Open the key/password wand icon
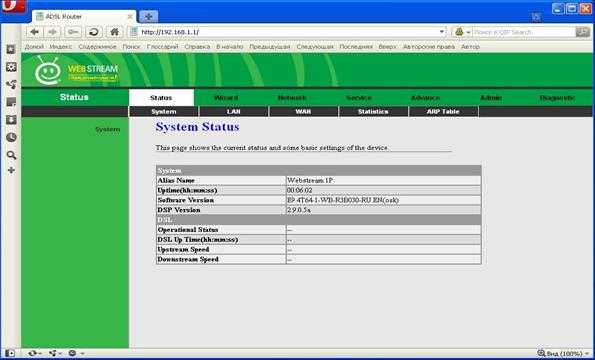The width and height of the screenshot is (595, 360). point(73,32)
